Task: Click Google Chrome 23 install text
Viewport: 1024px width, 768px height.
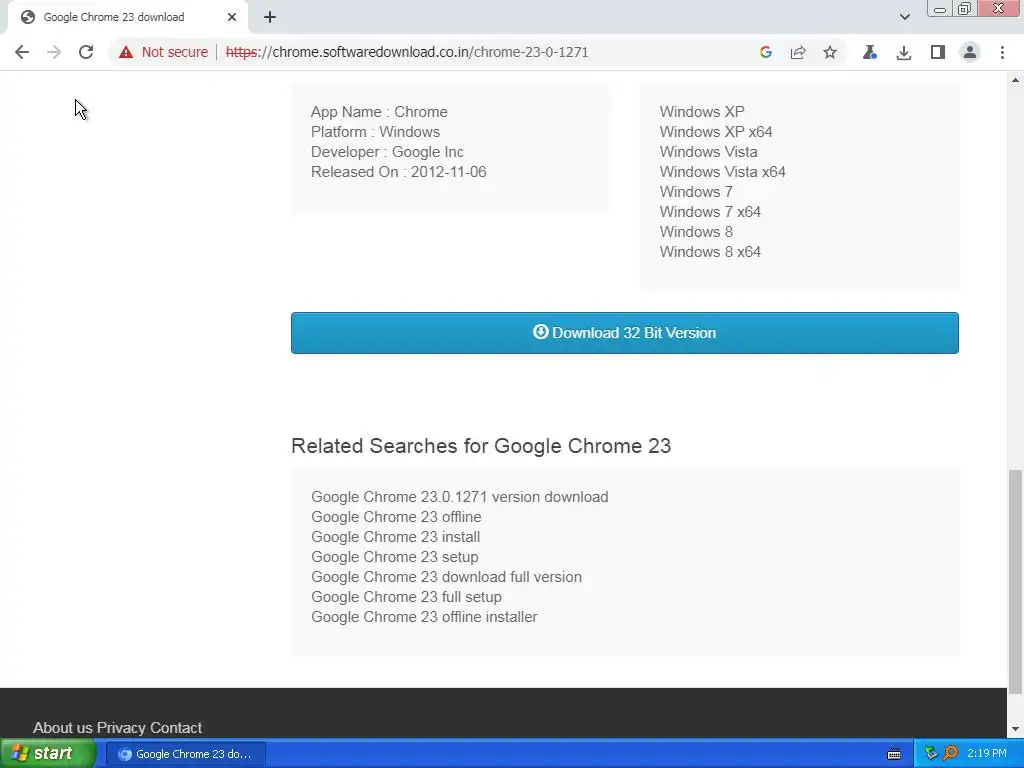Action: click(x=396, y=537)
